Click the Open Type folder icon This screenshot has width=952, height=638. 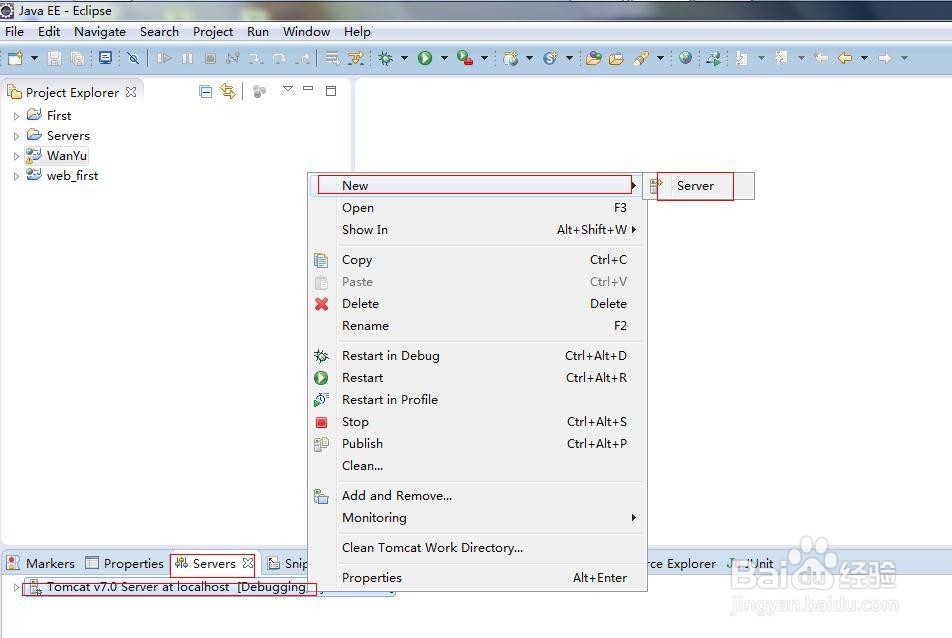[x=594, y=58]
